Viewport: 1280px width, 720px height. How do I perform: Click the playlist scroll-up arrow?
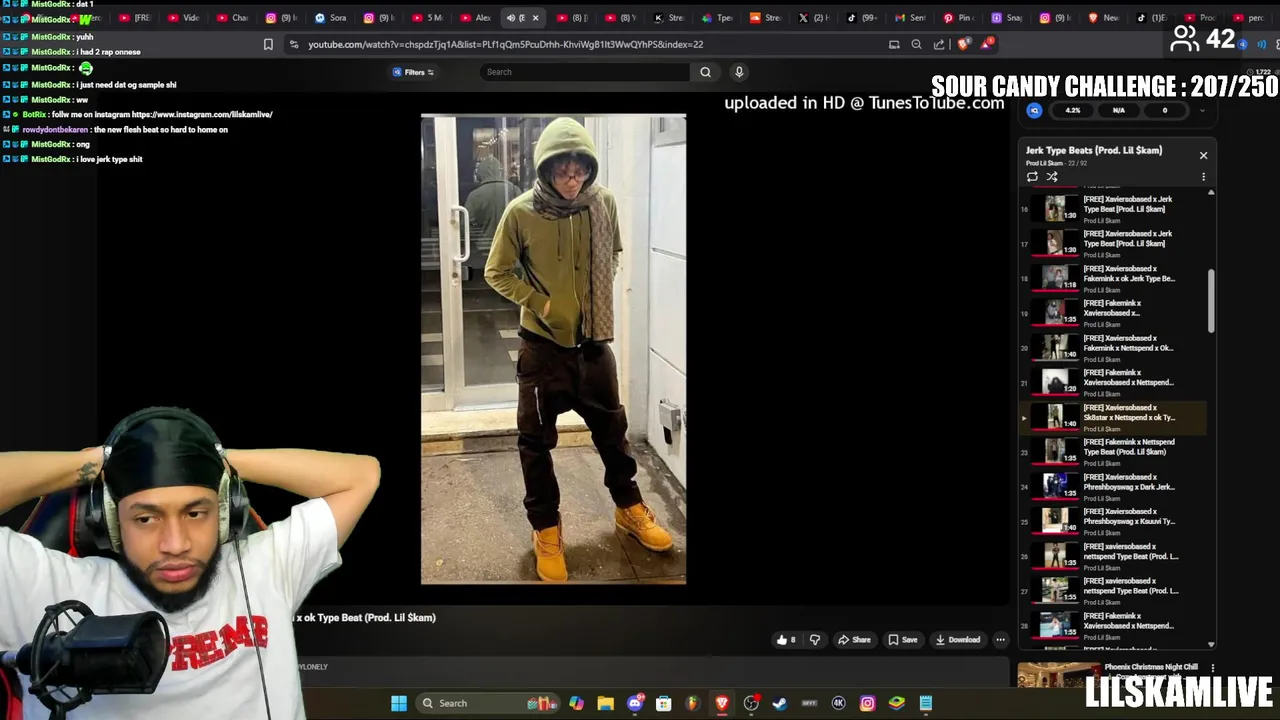(x=1211, y=192)
